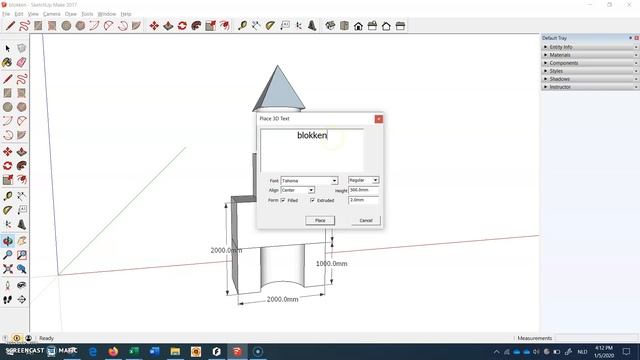Choose the Look Around eye tool
Image resolution: width=640 pixels, height=360 pixels.
(x=22, y=285)
